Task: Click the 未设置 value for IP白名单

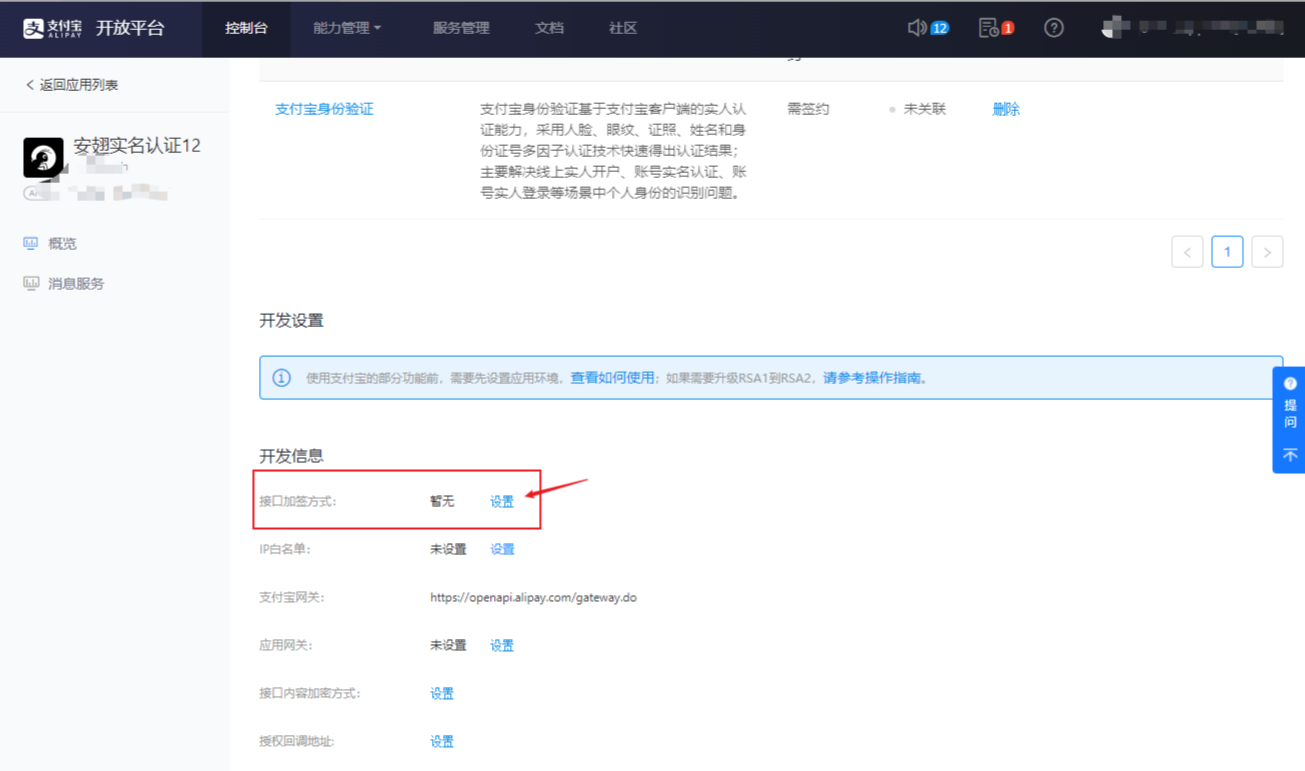Action: tap(448, 549)
